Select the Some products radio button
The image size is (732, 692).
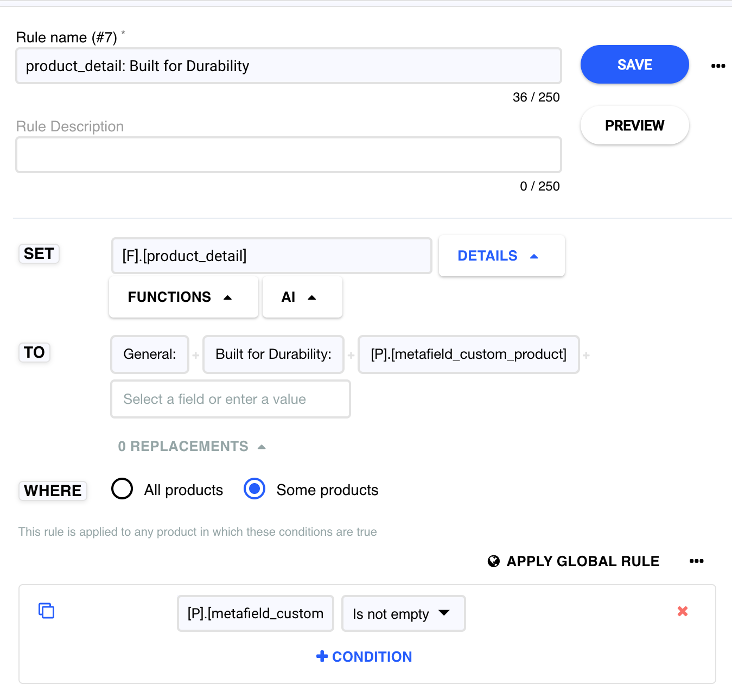[255, 489]
